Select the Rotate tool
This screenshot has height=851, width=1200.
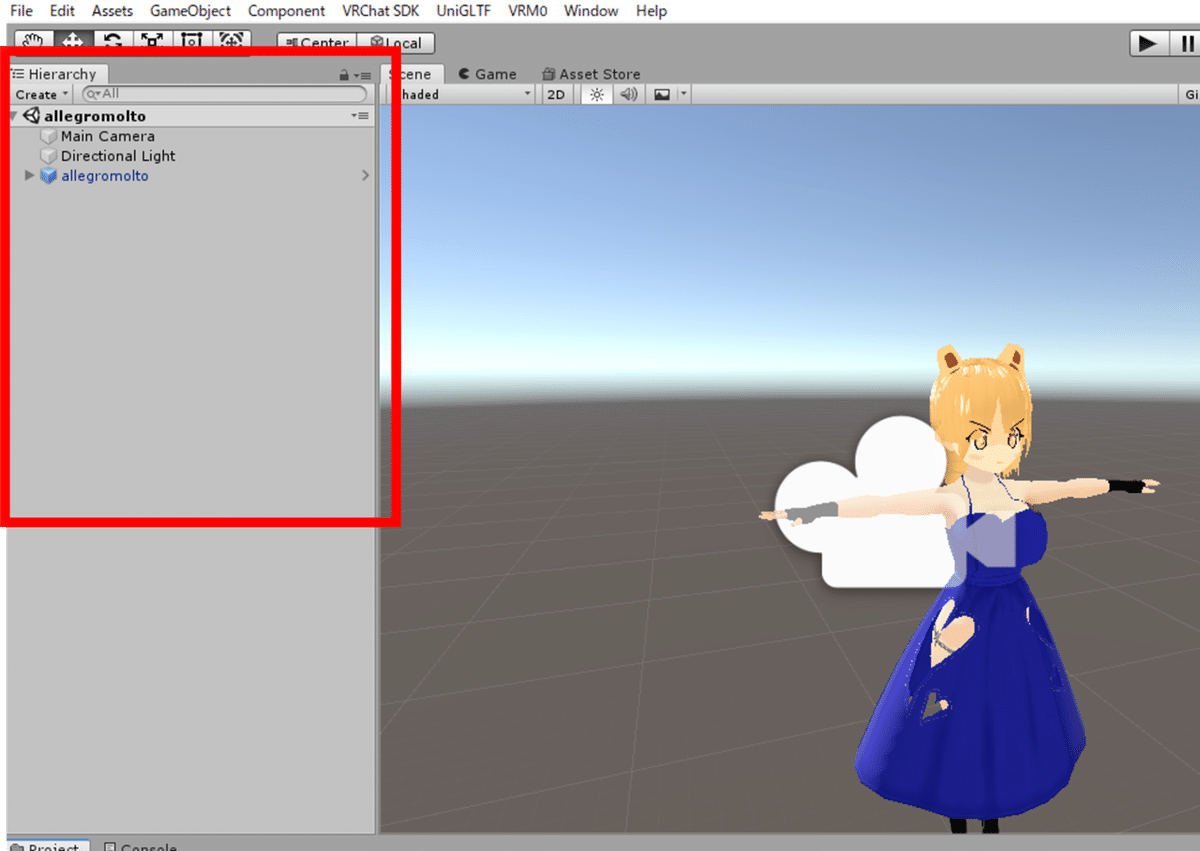(x=113, y=42)
